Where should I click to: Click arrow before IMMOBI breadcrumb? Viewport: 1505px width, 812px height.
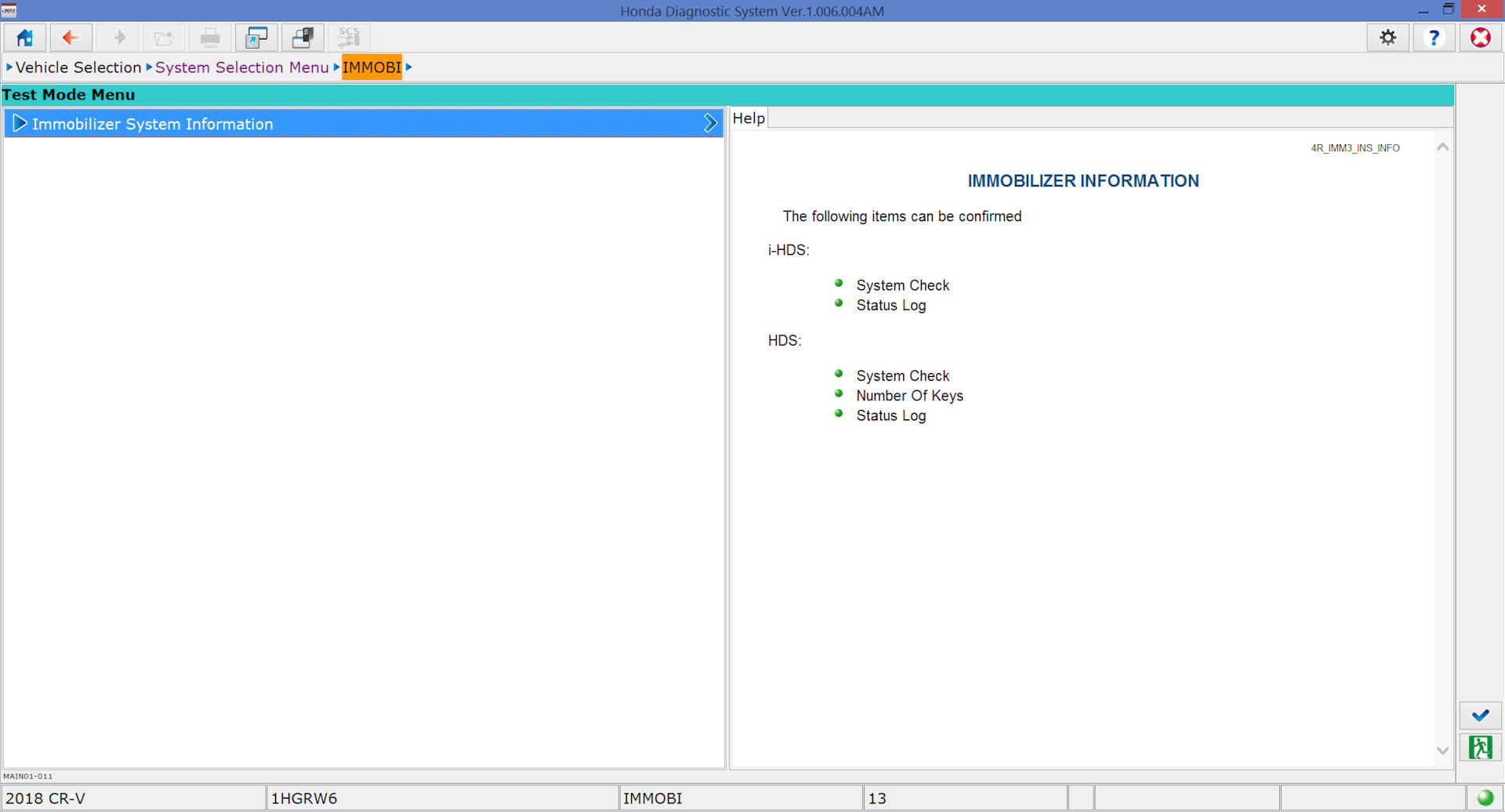click(336, 67)
